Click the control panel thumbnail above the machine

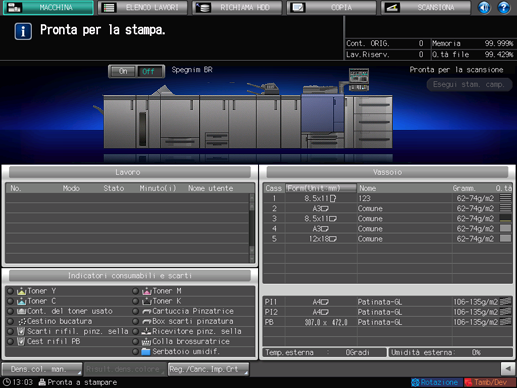pyautogui.click(x=359, y=79)
